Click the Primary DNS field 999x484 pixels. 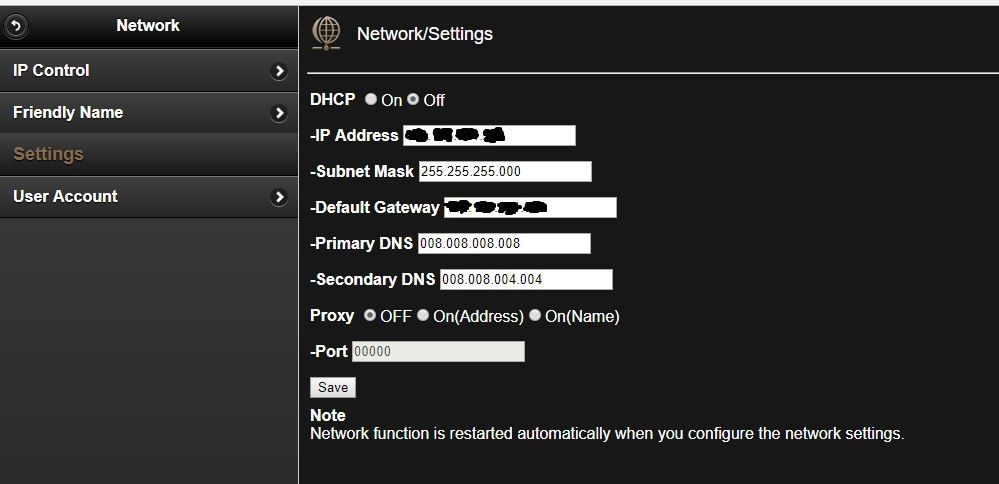pyautogui.click(x=504, y=243)
